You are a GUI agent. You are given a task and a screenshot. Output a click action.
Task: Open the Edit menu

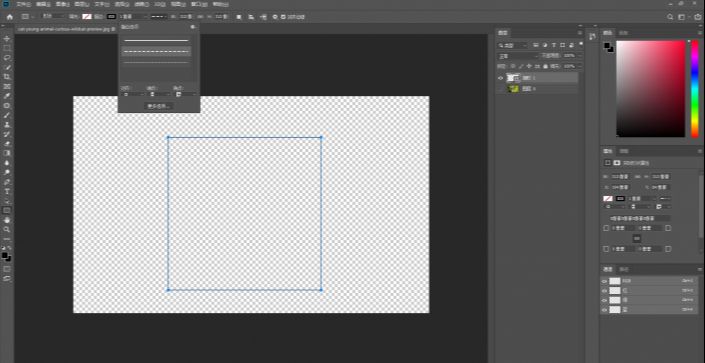pos(43,4)
